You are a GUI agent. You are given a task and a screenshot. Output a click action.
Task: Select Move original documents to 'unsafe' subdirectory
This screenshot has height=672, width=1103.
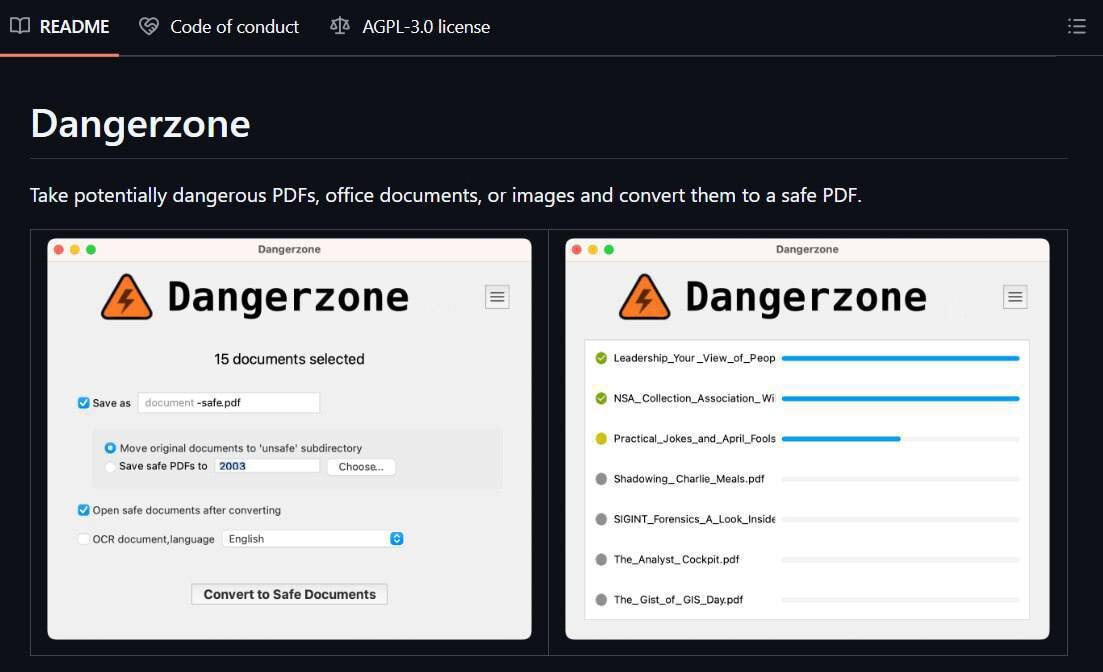pos(110,448)
